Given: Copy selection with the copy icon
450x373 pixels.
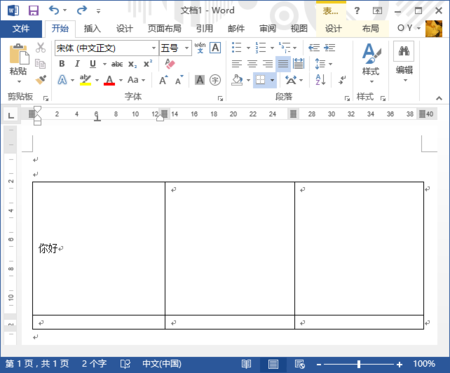Looking at the screenshot, I should click(40, 64).
